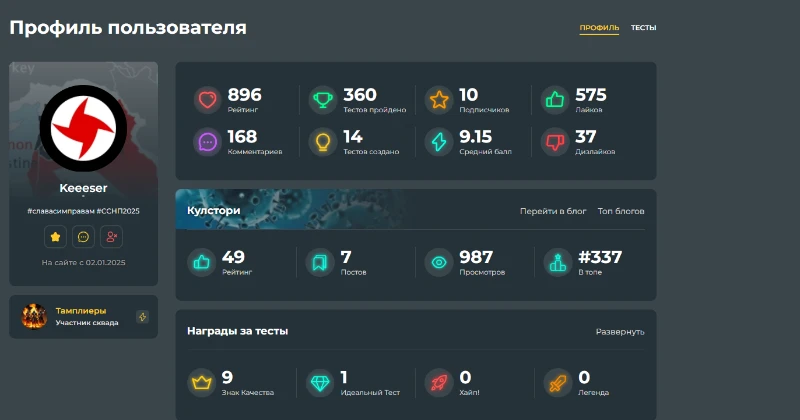Click the bookmark posts icon beside 7
The width and height of the screenshot is (800, 420).
pyautogui.click(x=320, y=262)
